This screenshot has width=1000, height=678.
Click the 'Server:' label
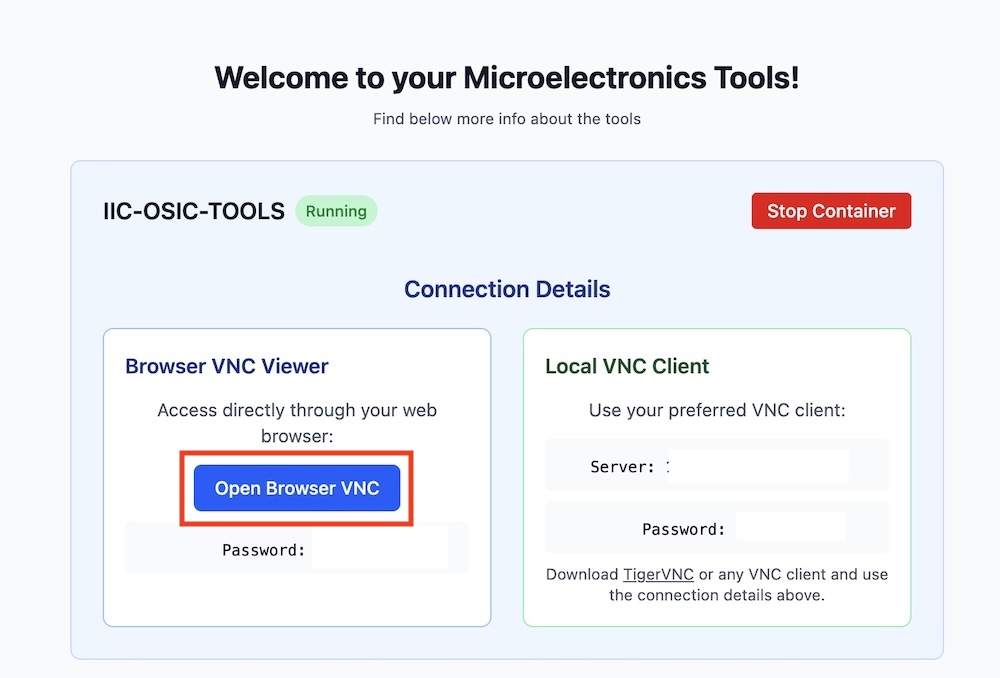(x=623, y=467)
